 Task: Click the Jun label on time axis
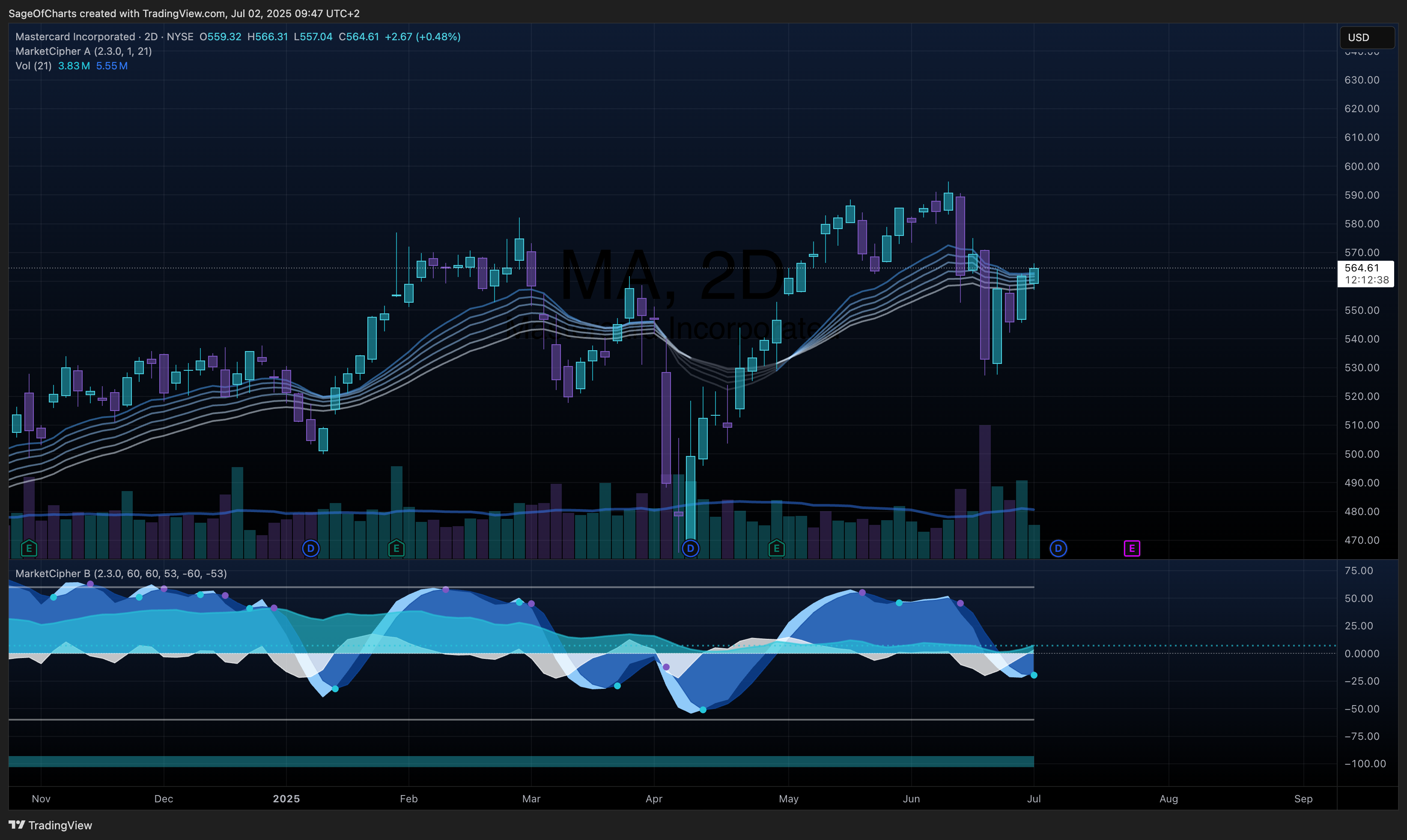[x=911, y=798]
